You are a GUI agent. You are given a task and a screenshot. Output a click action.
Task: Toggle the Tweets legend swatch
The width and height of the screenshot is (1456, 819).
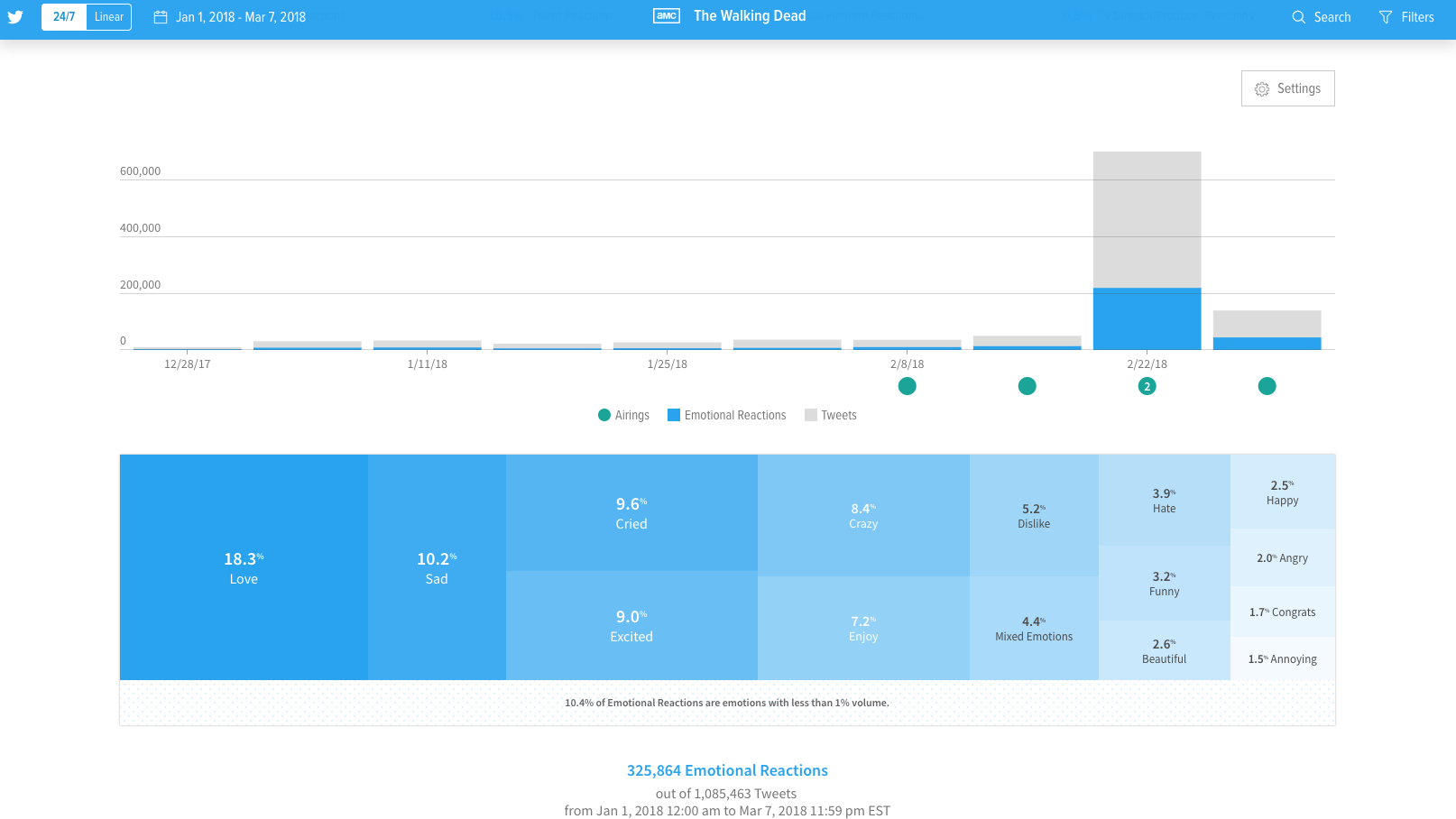point(810,415)
